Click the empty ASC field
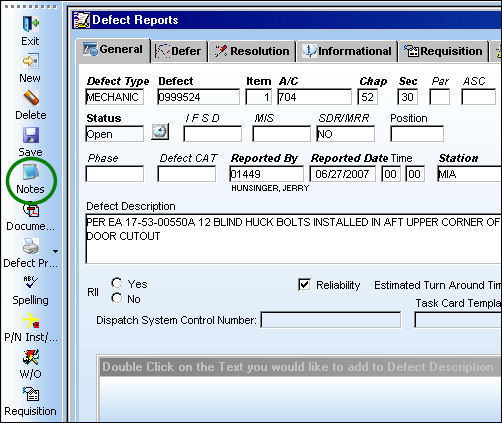 click(478, 97)
